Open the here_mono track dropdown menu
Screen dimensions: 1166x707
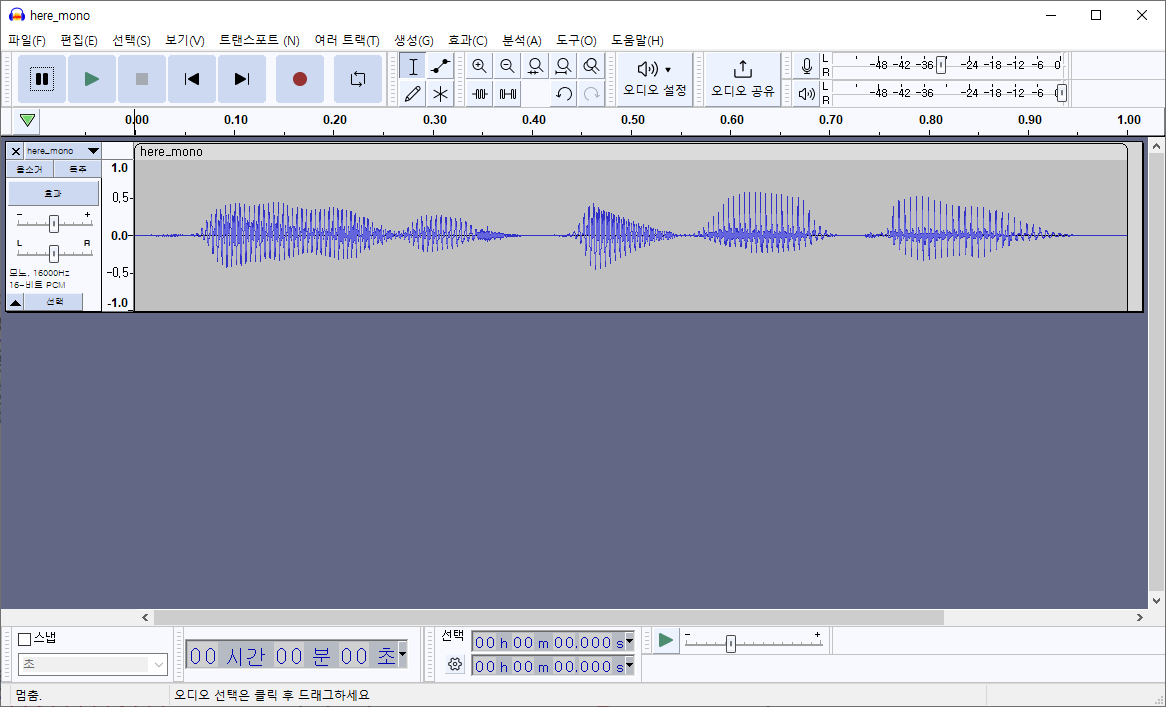pyautogui.click(x=92, y=151)
